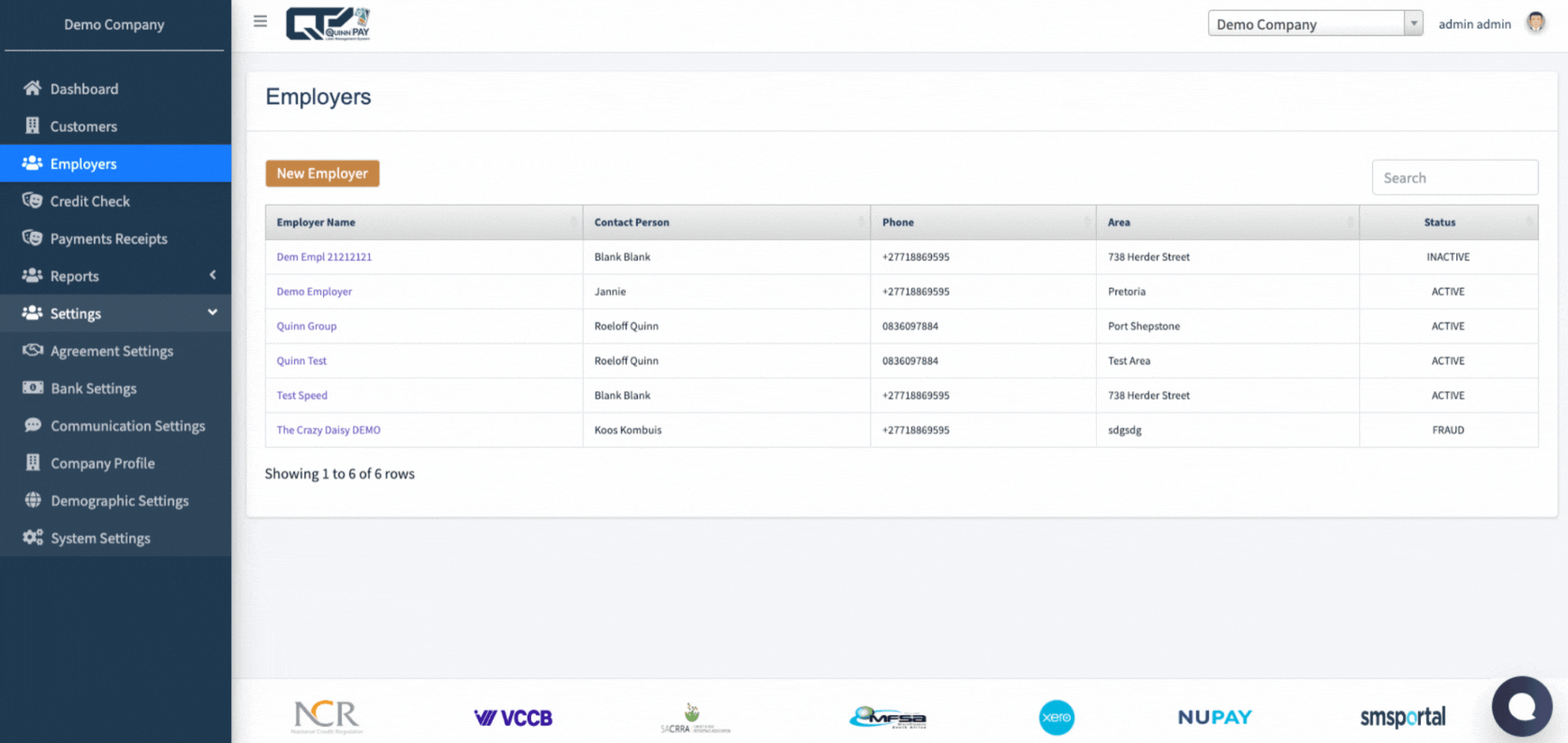Open the chat support bubble
Image resolution: width=1568 pixels, height=743 pixels.
1521,705
